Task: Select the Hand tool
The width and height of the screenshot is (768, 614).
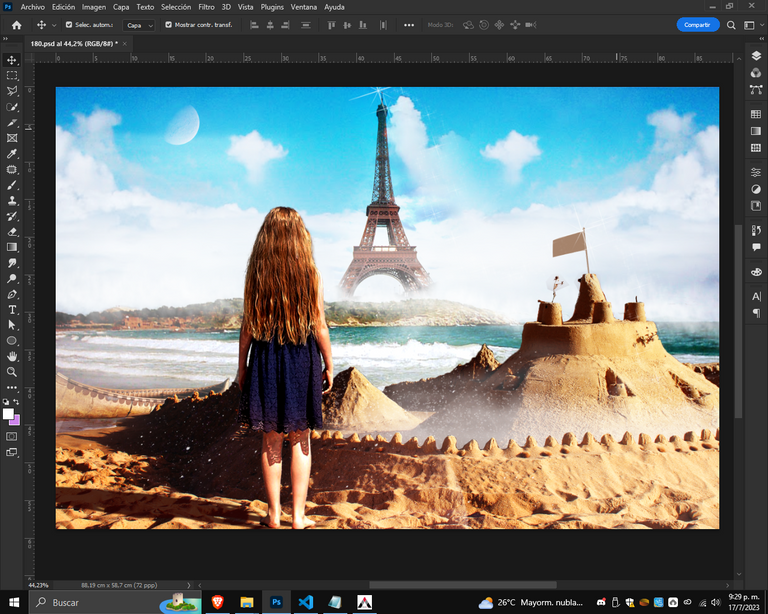Action: [12, 356]
